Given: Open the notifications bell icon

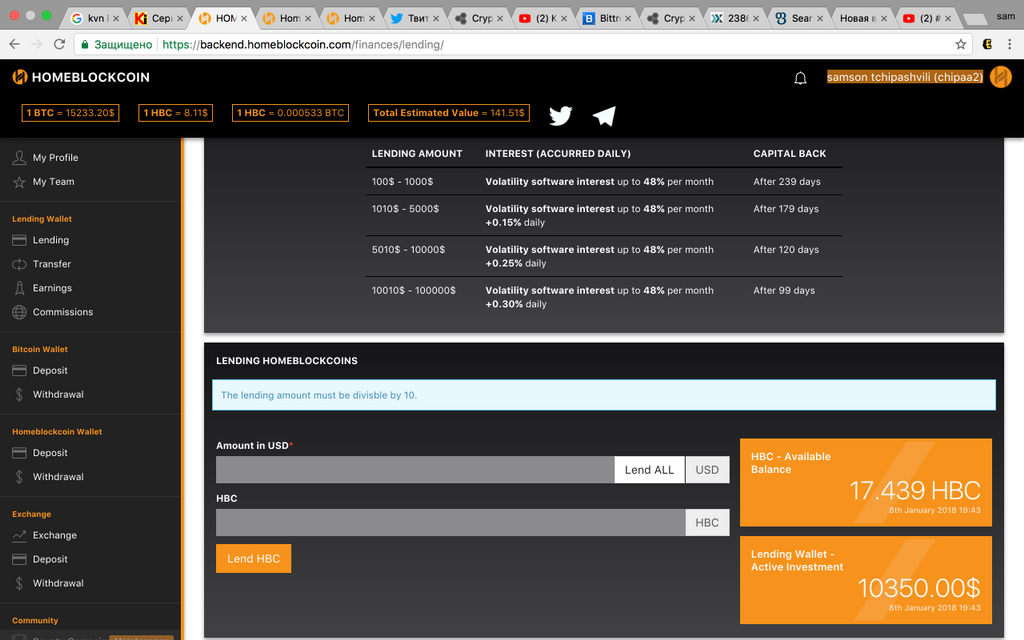Looking at the screenshot, I should (800, 78).
